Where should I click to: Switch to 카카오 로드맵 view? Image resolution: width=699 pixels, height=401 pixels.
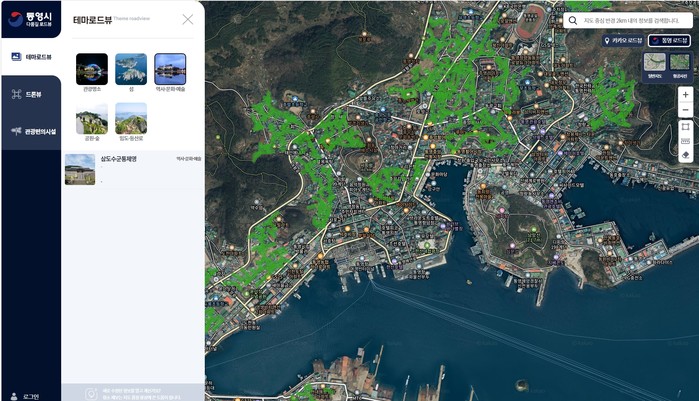[x=624, y=41]
